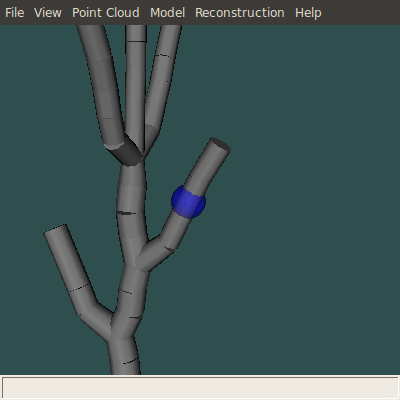The image size is (400, 400).
Task: Click the empty teal background of the viewport
Action: pos(300,200)
